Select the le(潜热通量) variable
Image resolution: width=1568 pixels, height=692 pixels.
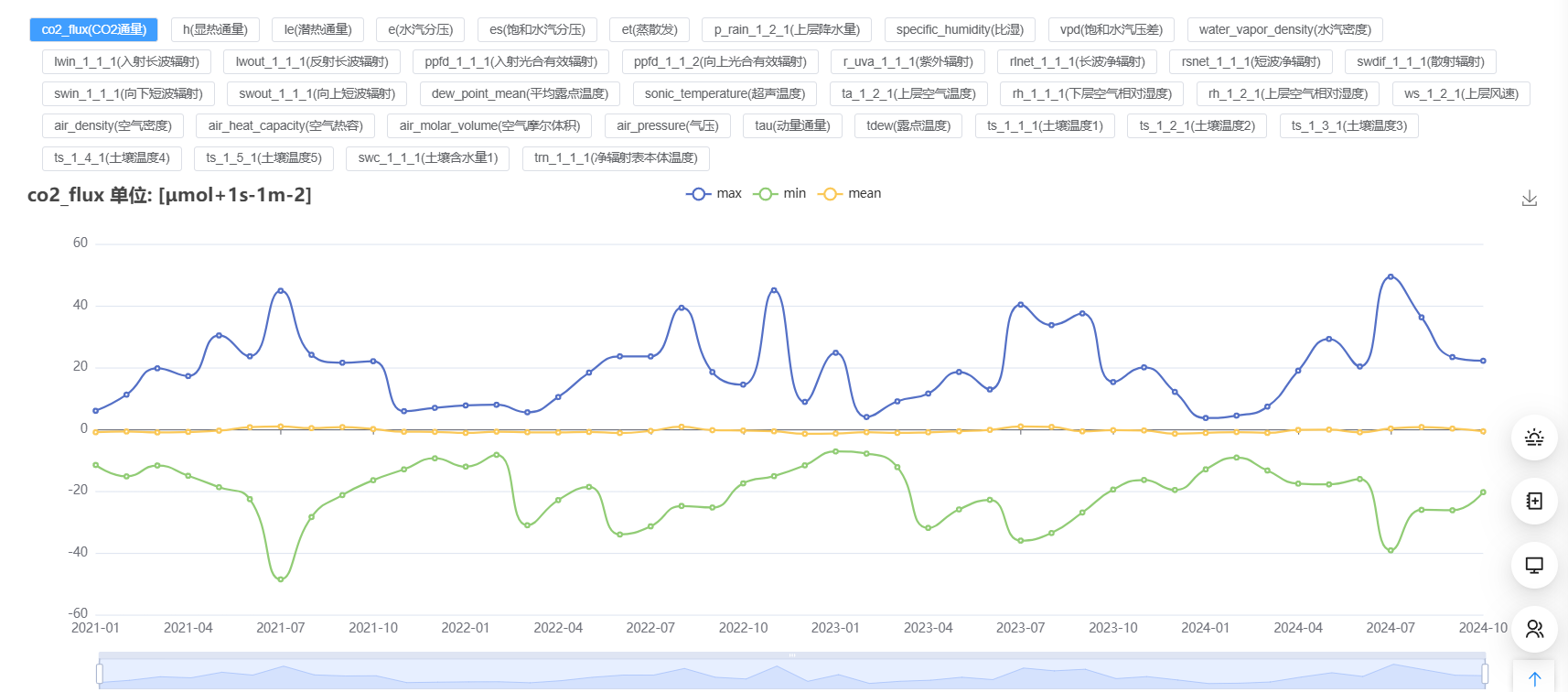(317, 29)
